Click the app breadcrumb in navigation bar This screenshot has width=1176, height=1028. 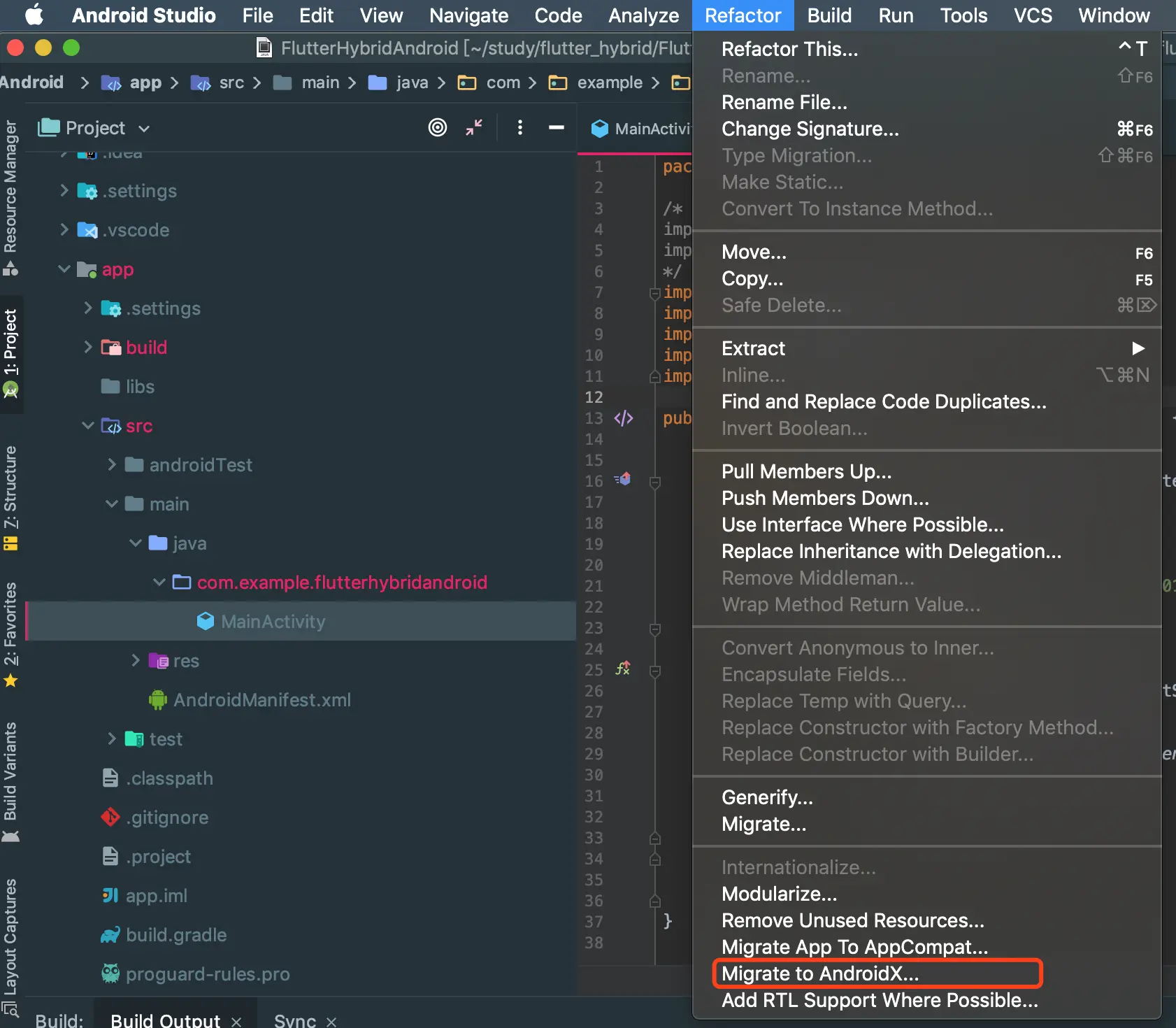(131, 83)
